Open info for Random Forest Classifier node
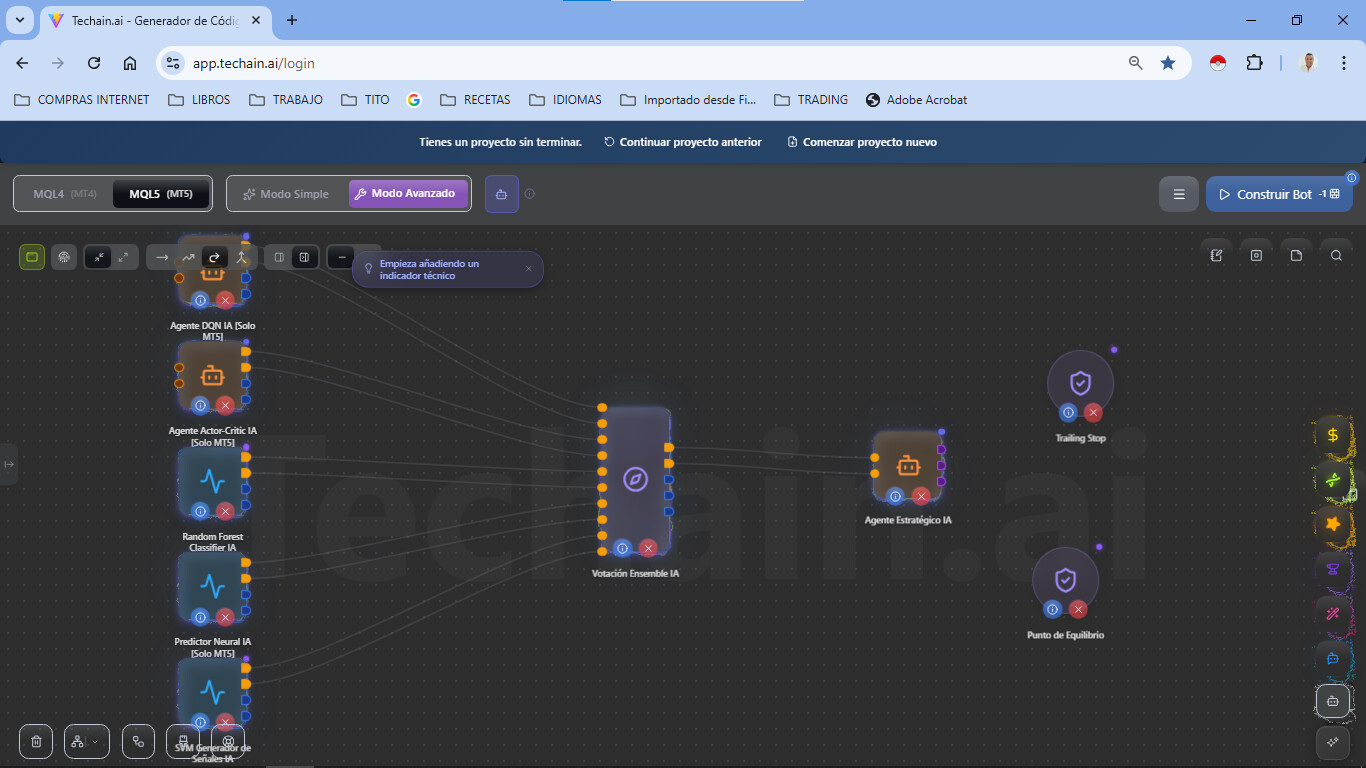The image size is (1366, 768). click(200, 511)
